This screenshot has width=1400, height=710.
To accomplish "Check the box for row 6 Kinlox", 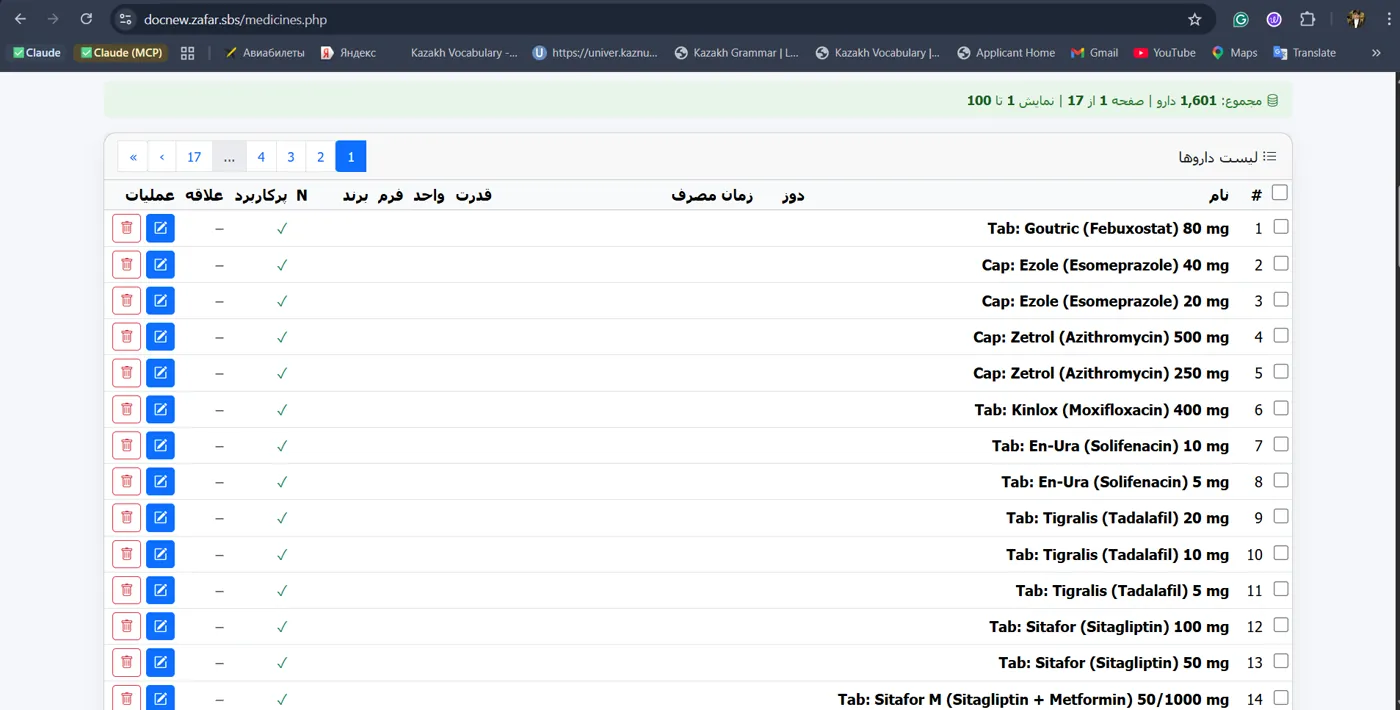I will 1280,408.
